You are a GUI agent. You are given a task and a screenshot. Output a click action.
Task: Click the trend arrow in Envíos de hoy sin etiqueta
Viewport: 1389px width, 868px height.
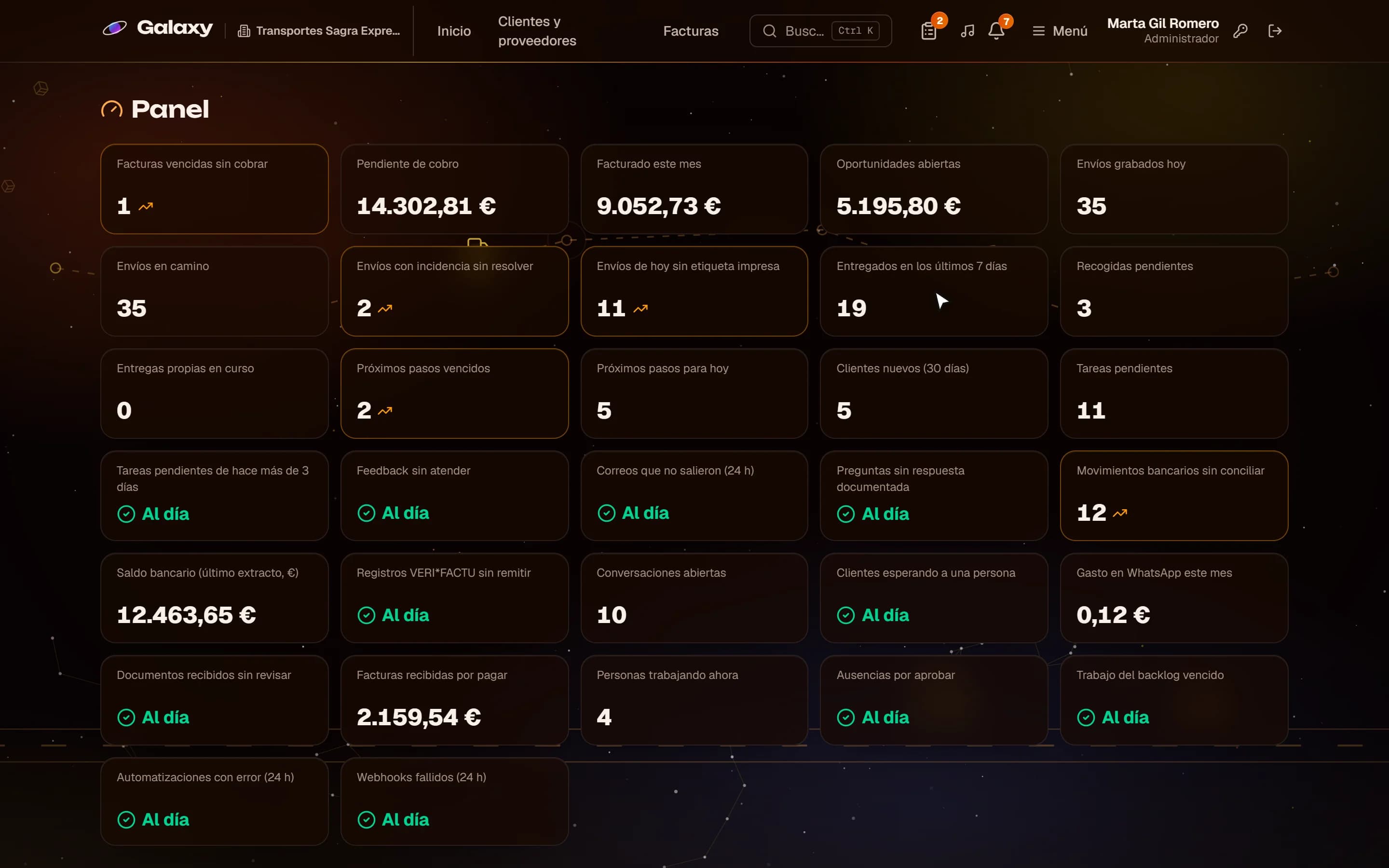640,308
